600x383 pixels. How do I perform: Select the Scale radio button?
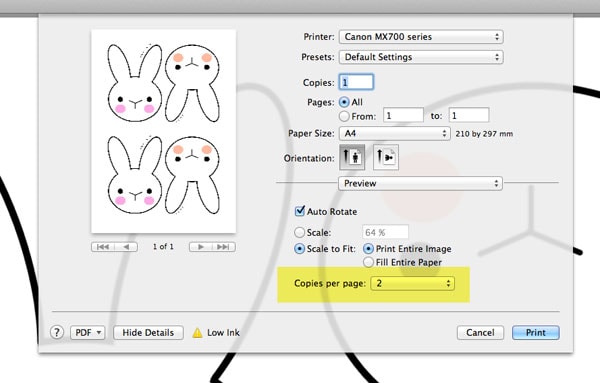point(299,232)
